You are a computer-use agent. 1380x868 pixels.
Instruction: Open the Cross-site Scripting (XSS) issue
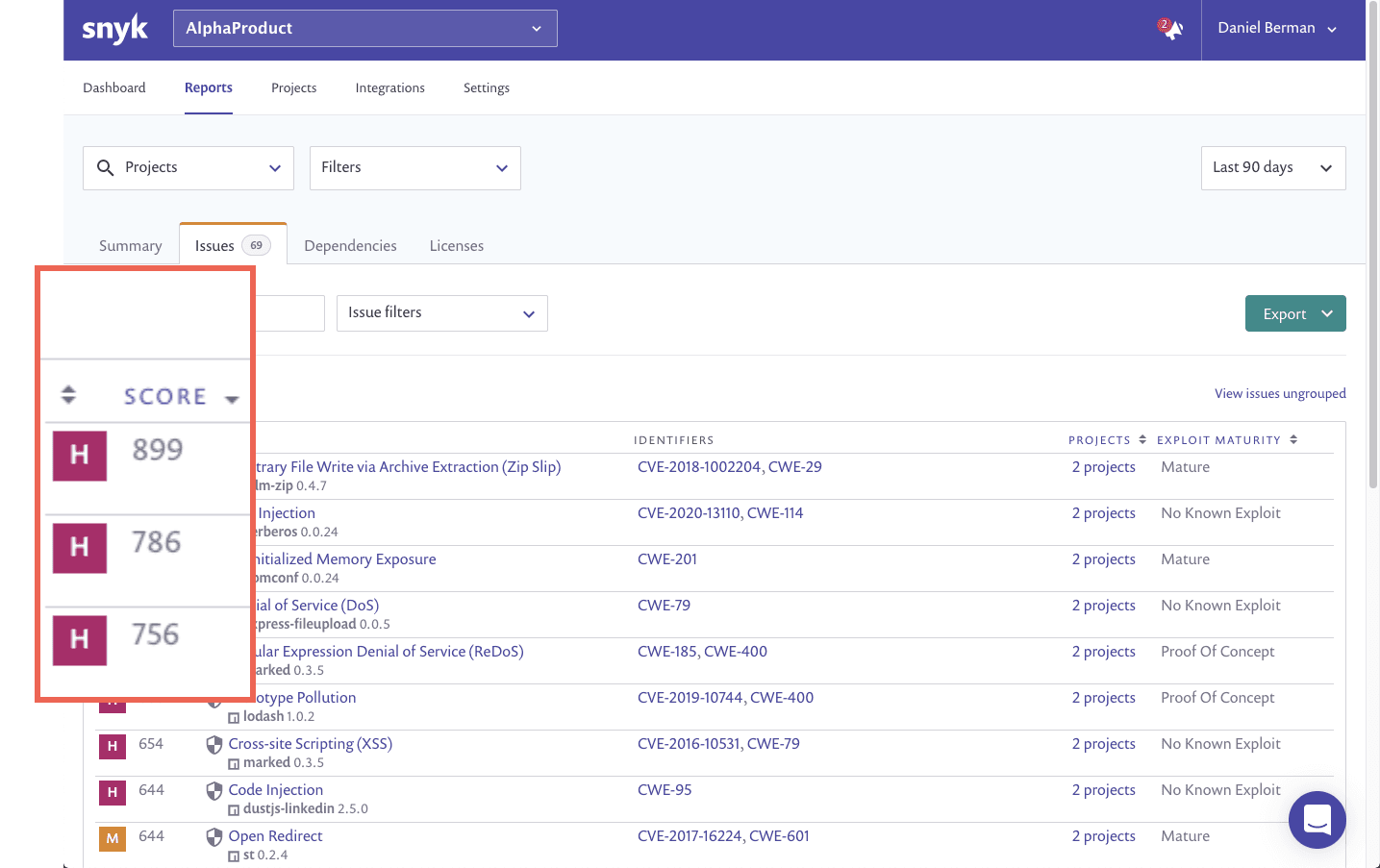[x=310, y=744]
